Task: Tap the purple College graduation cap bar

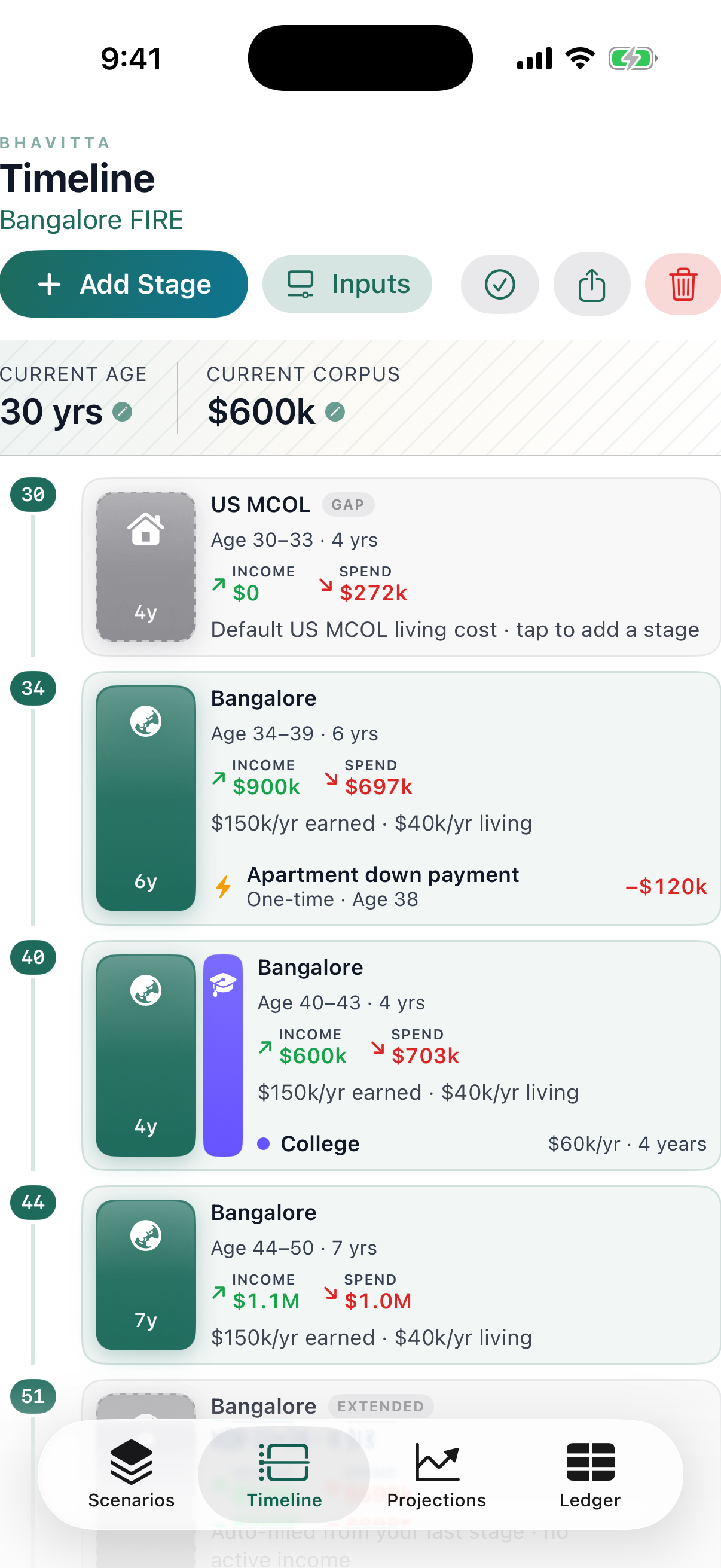Action: pyautogui.click(x=222, y=1055)
